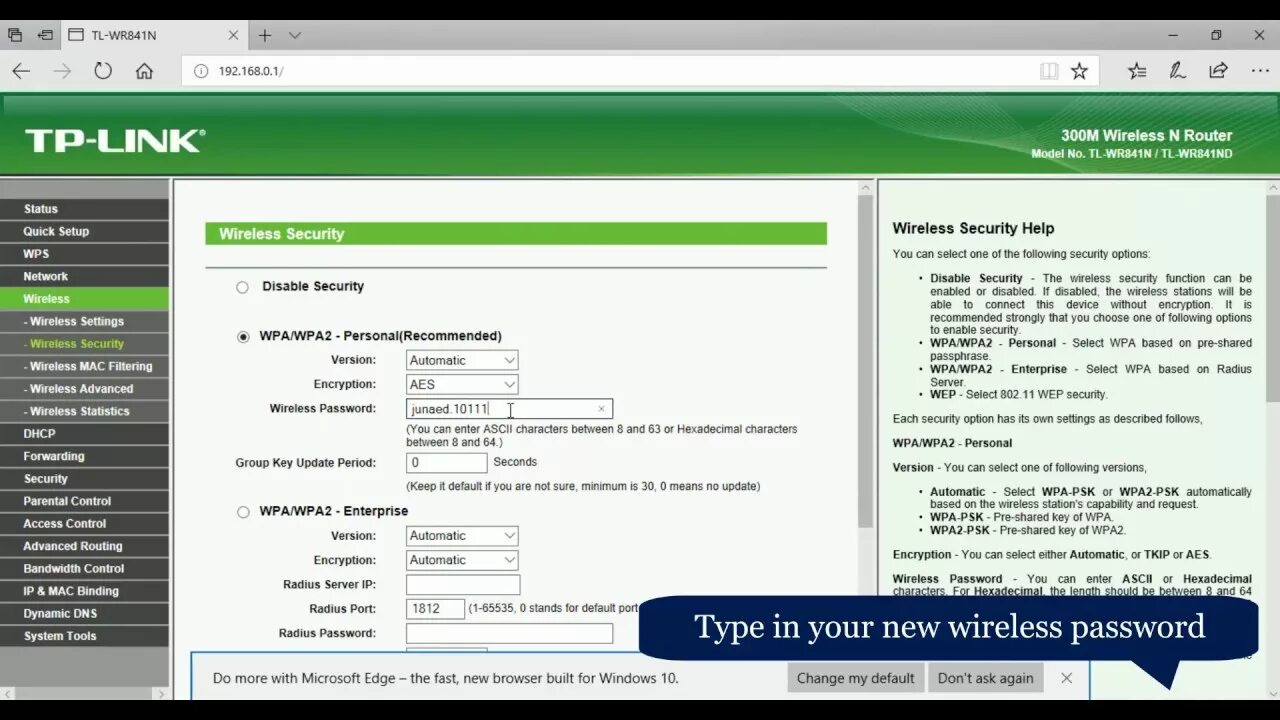Open Enterprise Encryption dropdown
Viewport: 1280px width, 720px height.
(462, 560)
